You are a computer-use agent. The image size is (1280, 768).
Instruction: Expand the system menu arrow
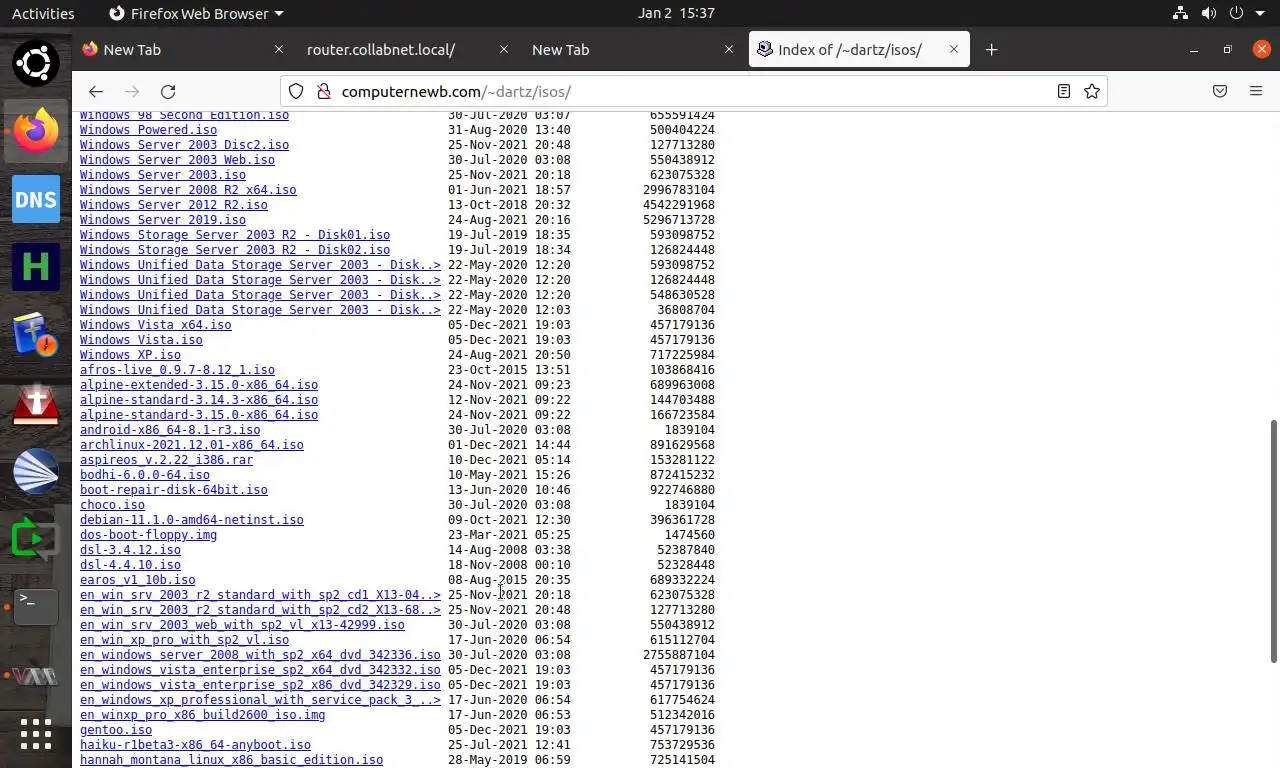[1259, 13]
